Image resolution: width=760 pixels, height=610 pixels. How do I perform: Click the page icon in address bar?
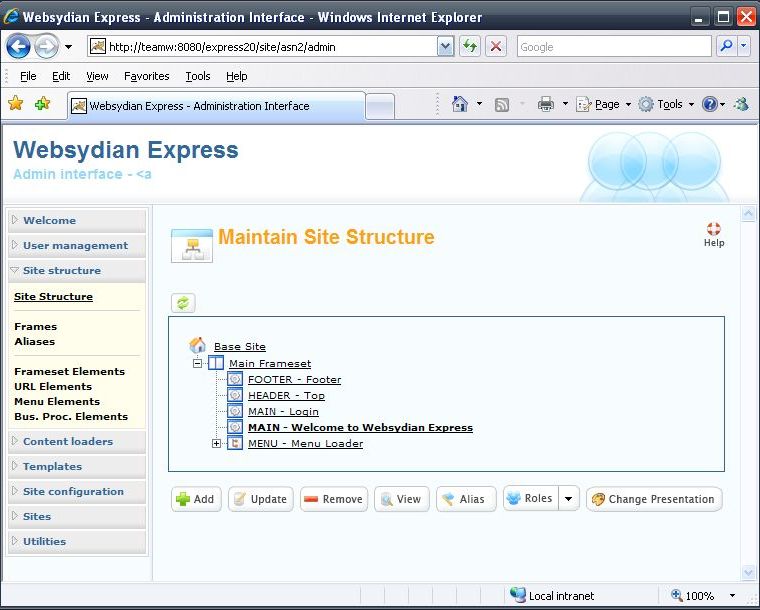98,47
